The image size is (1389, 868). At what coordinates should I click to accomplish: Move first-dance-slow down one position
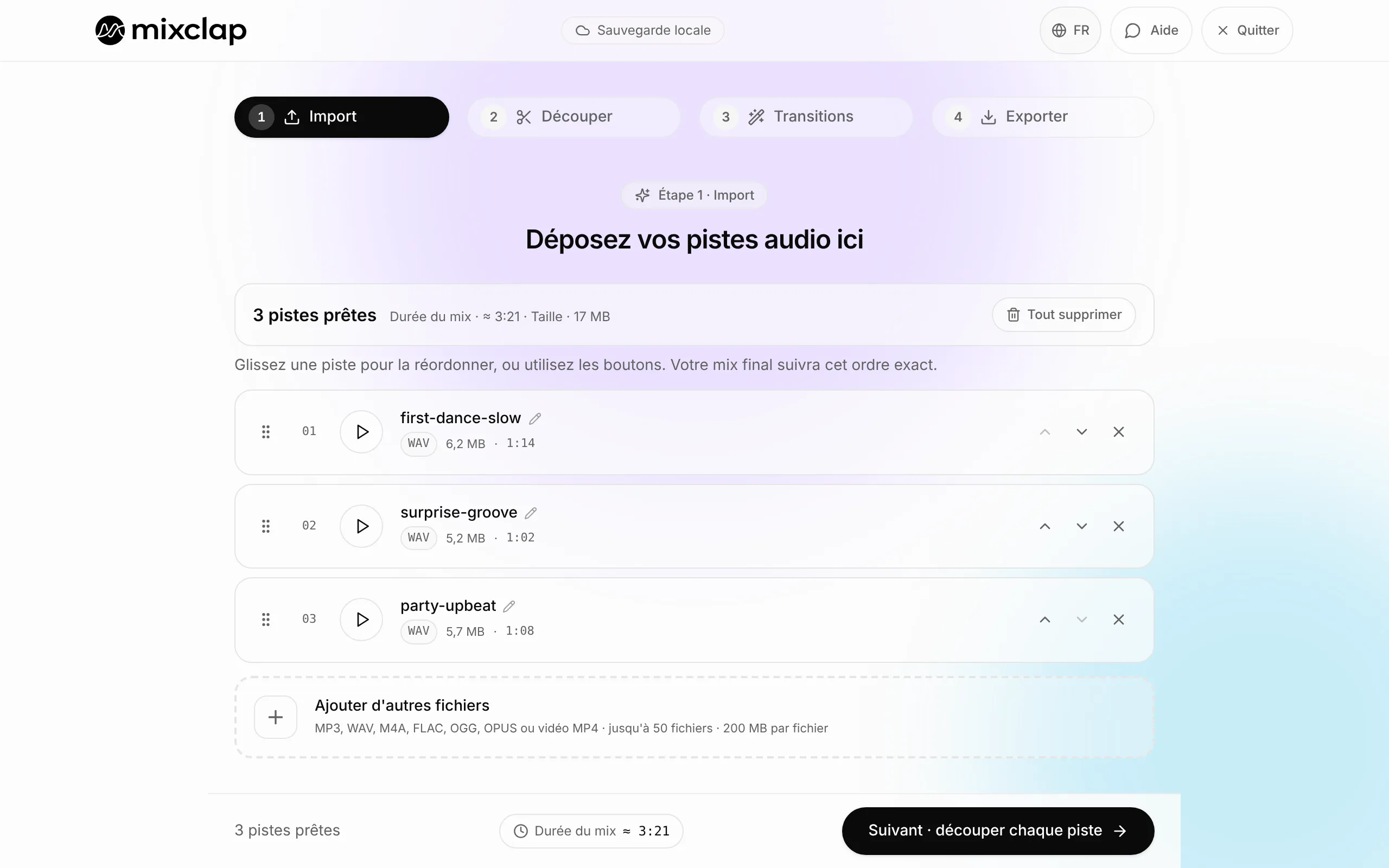[x=1082, y=432]
